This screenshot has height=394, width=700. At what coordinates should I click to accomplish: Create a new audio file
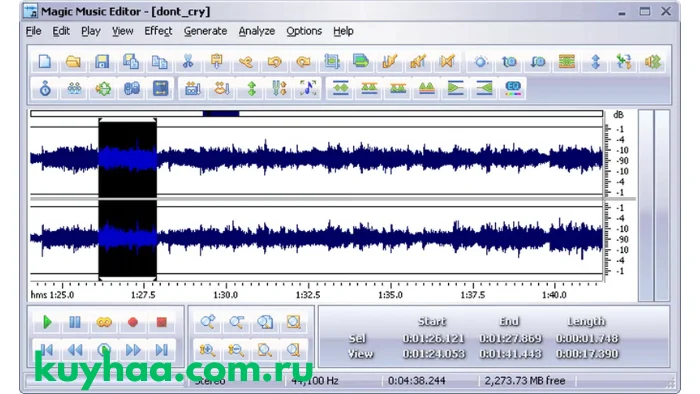[45, 62]
